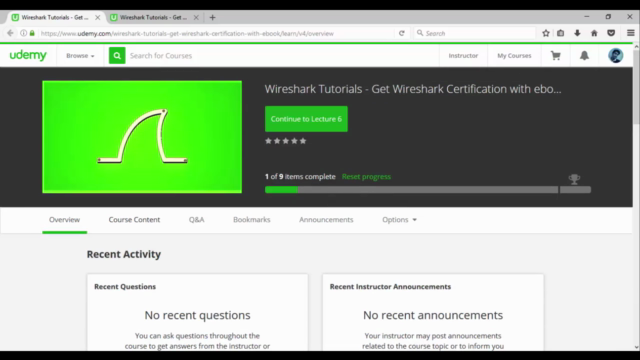The image size is (640, 360).
Task: Click the browser URL address field
Action: coord(216,33)
